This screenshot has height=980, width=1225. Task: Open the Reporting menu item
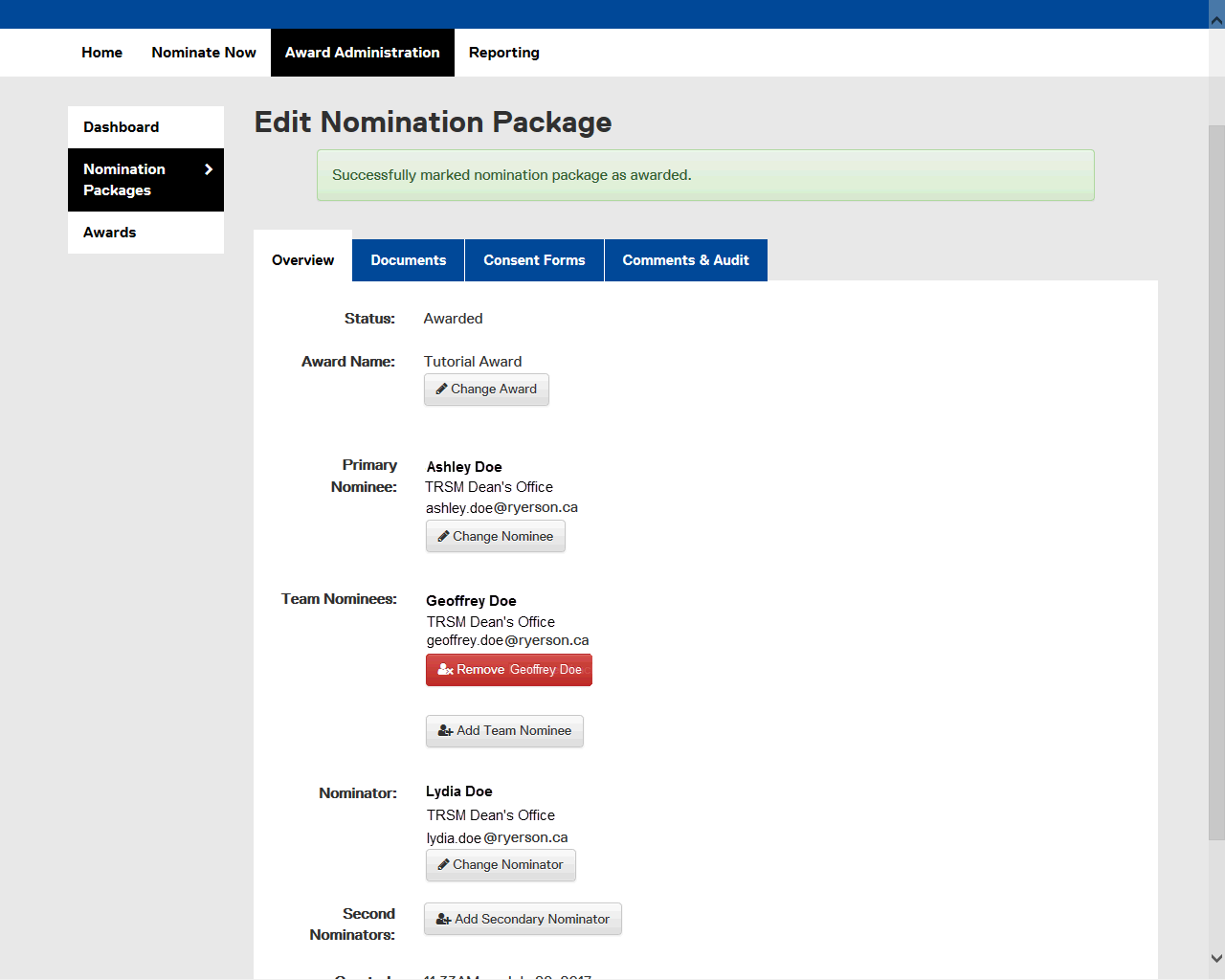pyautogui.click(x=503, y=53)
